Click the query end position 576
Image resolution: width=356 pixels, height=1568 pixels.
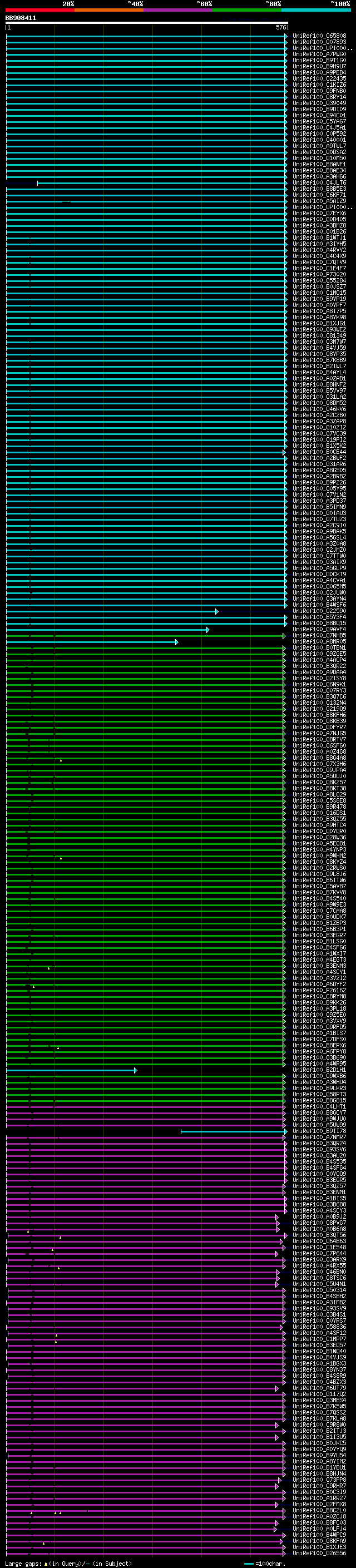click(x=280, y=27)
